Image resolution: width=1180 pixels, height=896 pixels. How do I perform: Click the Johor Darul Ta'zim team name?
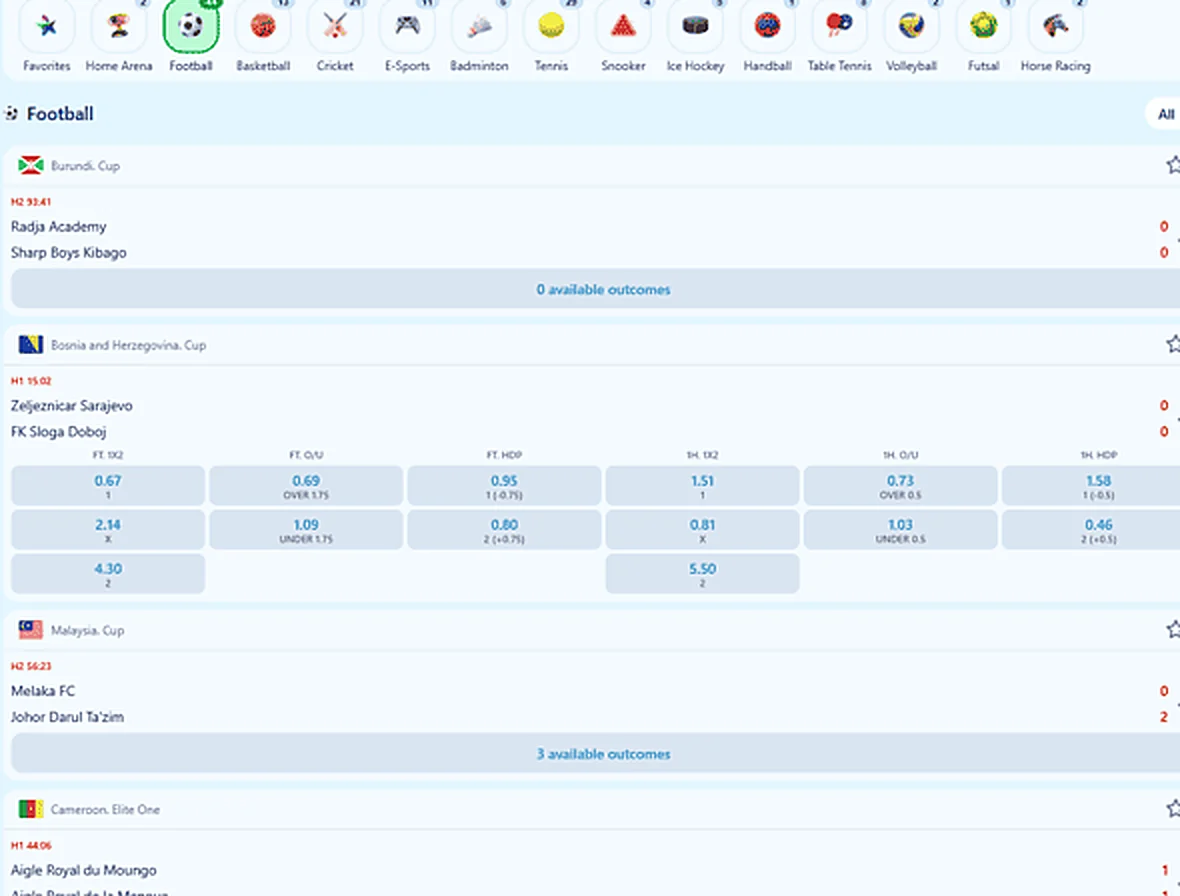click(67, 717)
